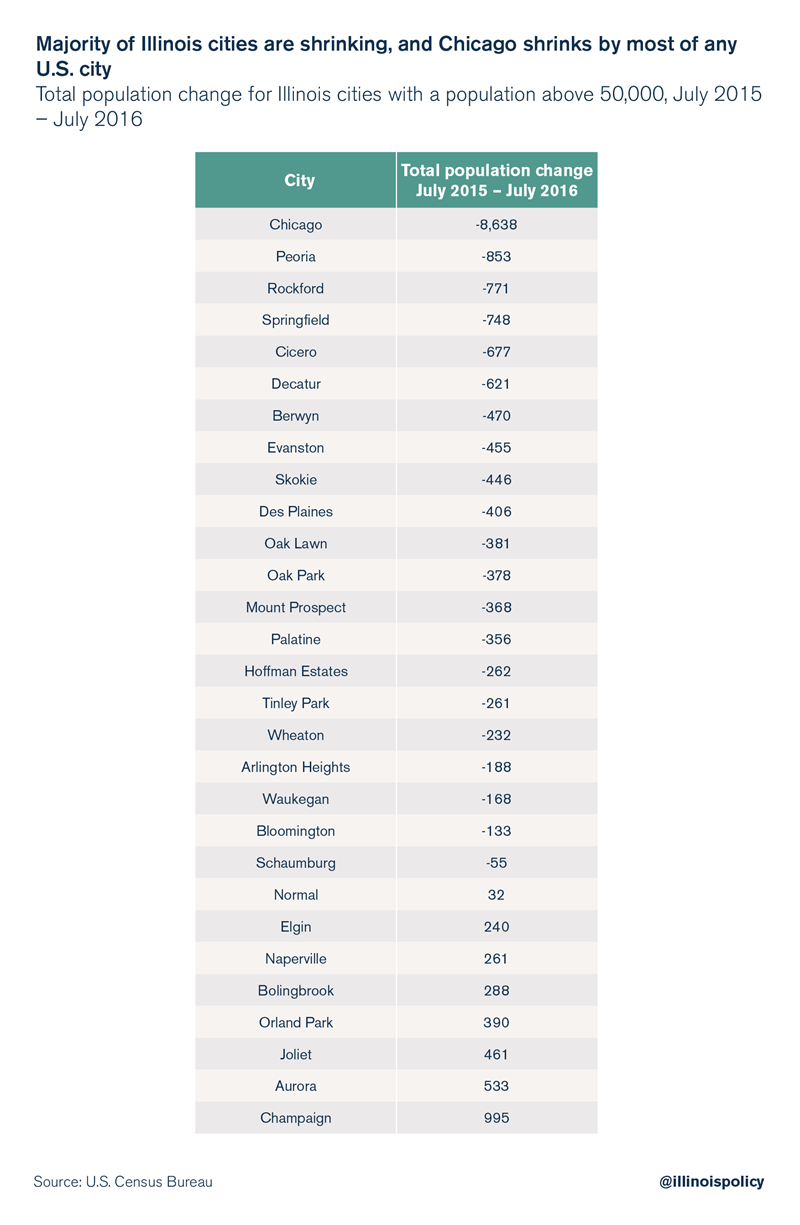The height and width of the screenshot is (1225, 800).
Task: Select Springfield in the table
Action: 296,320
